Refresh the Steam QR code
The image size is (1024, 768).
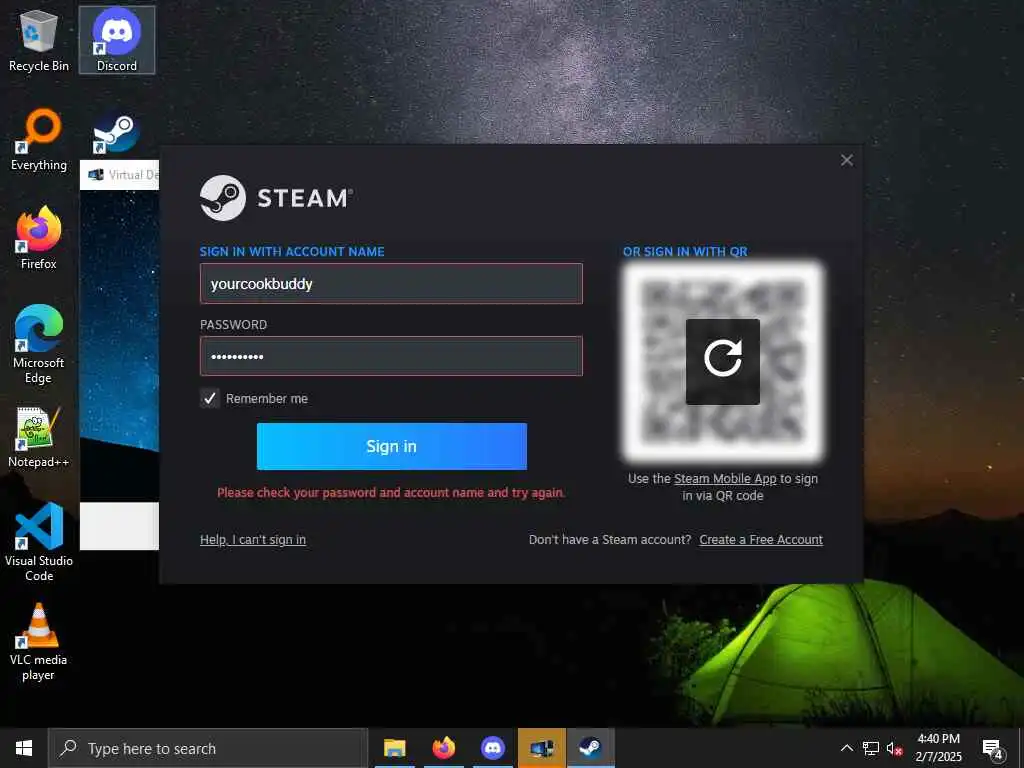coord(722,361)
